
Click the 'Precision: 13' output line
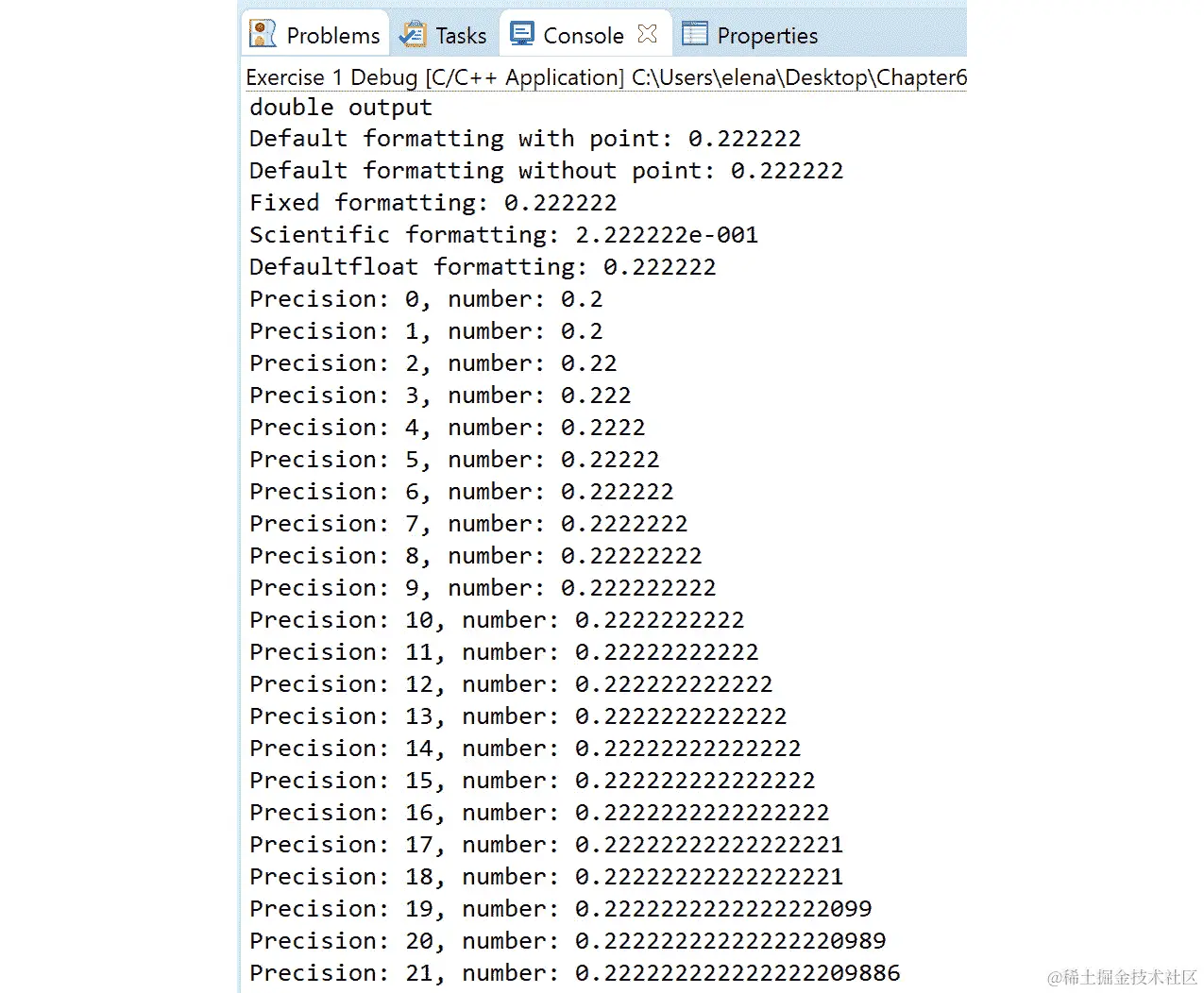pyautogui.click(x=518, y=716)
